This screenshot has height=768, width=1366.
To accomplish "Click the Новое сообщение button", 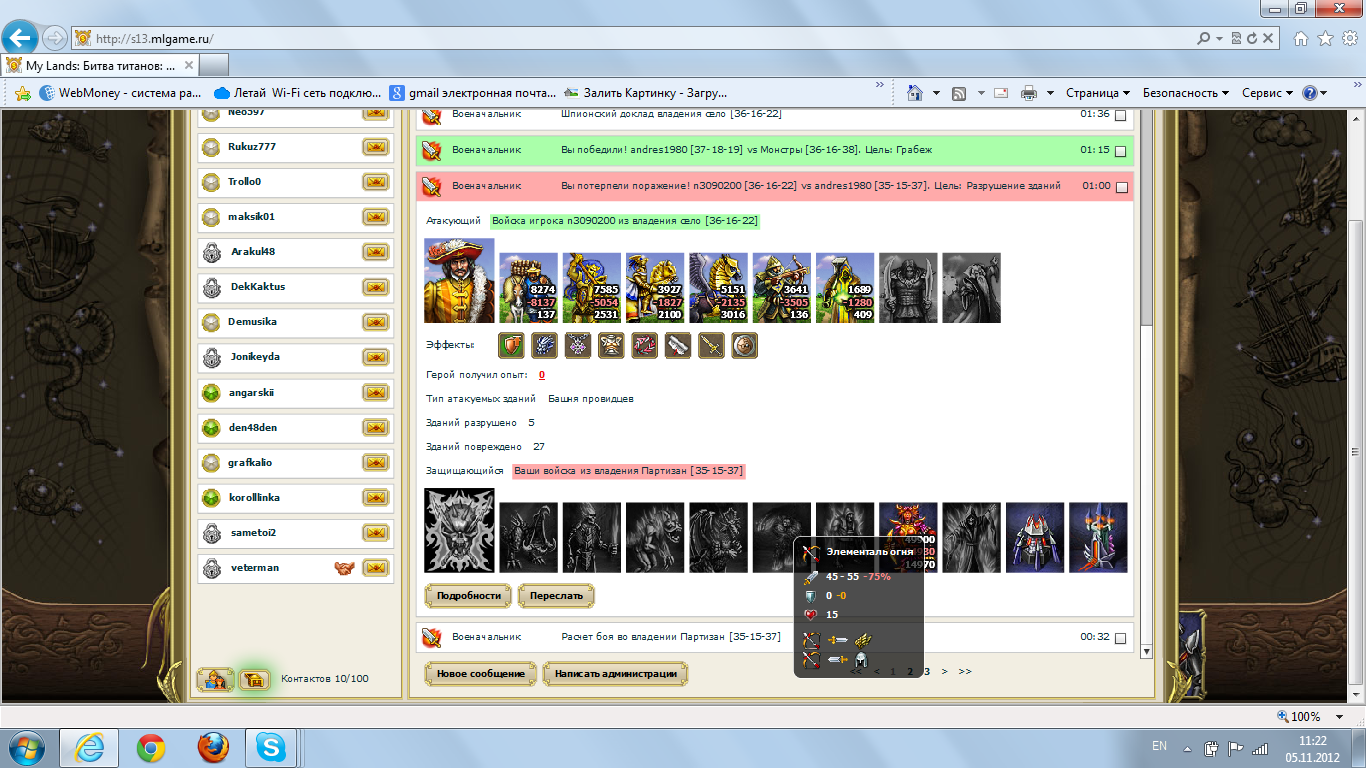I will click(x=481, y=674).
